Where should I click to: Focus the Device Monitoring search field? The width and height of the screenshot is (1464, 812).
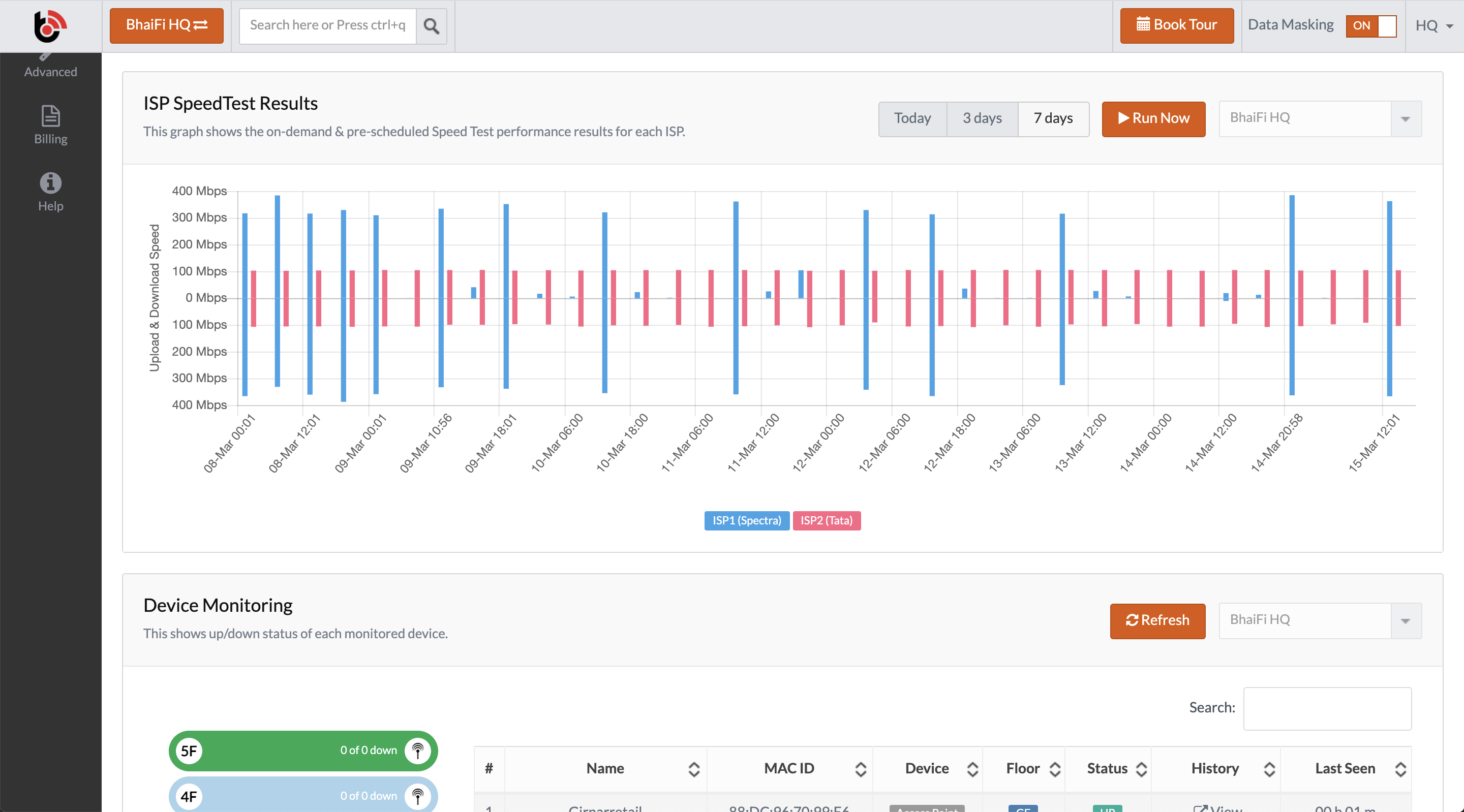pyautogui.click(x=1326, y=708)
